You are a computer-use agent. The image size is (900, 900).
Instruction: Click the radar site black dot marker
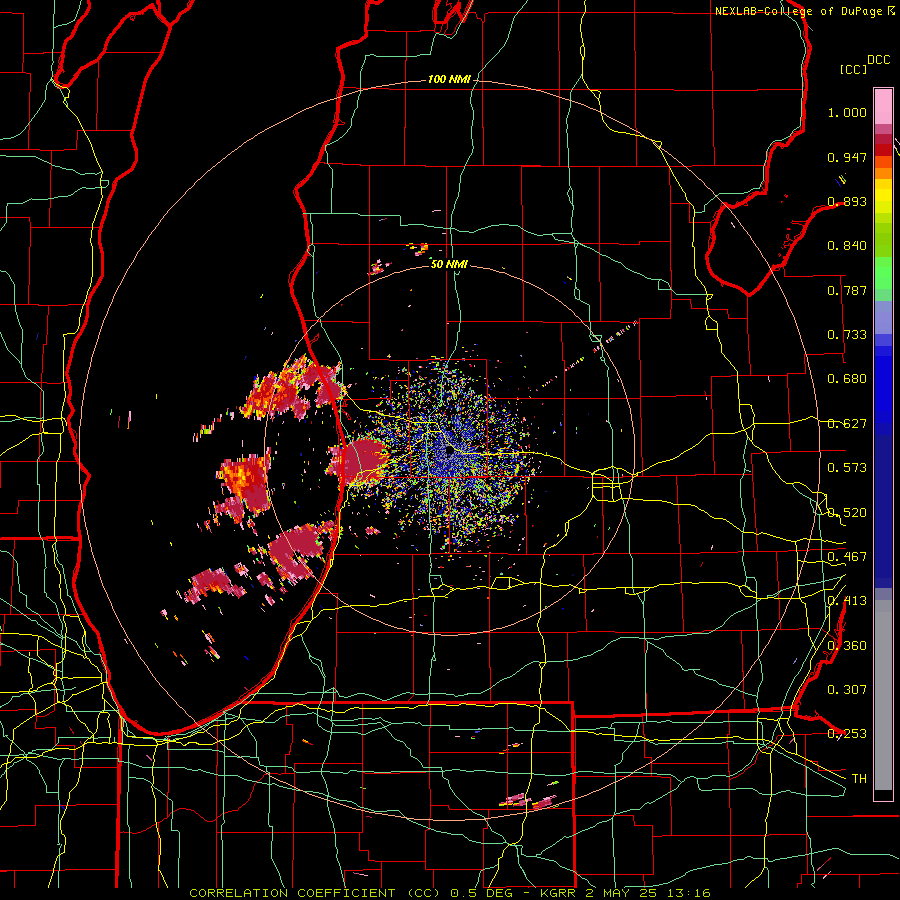pos(450,451)
